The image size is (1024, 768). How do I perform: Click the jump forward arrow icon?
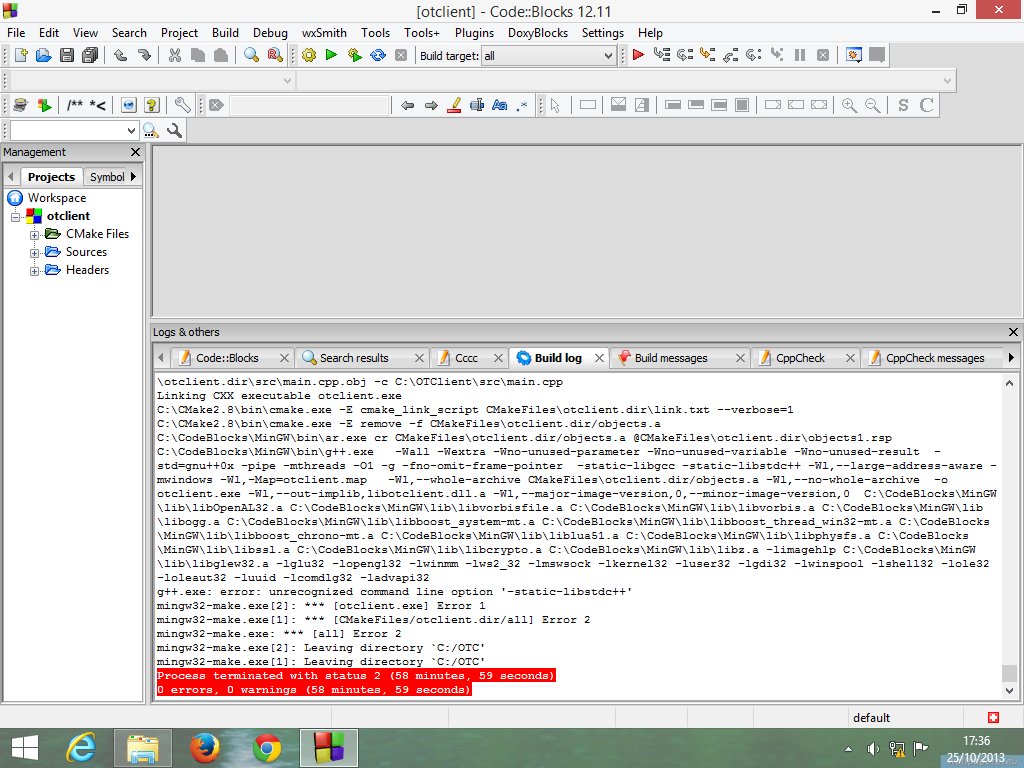[431, 105]
